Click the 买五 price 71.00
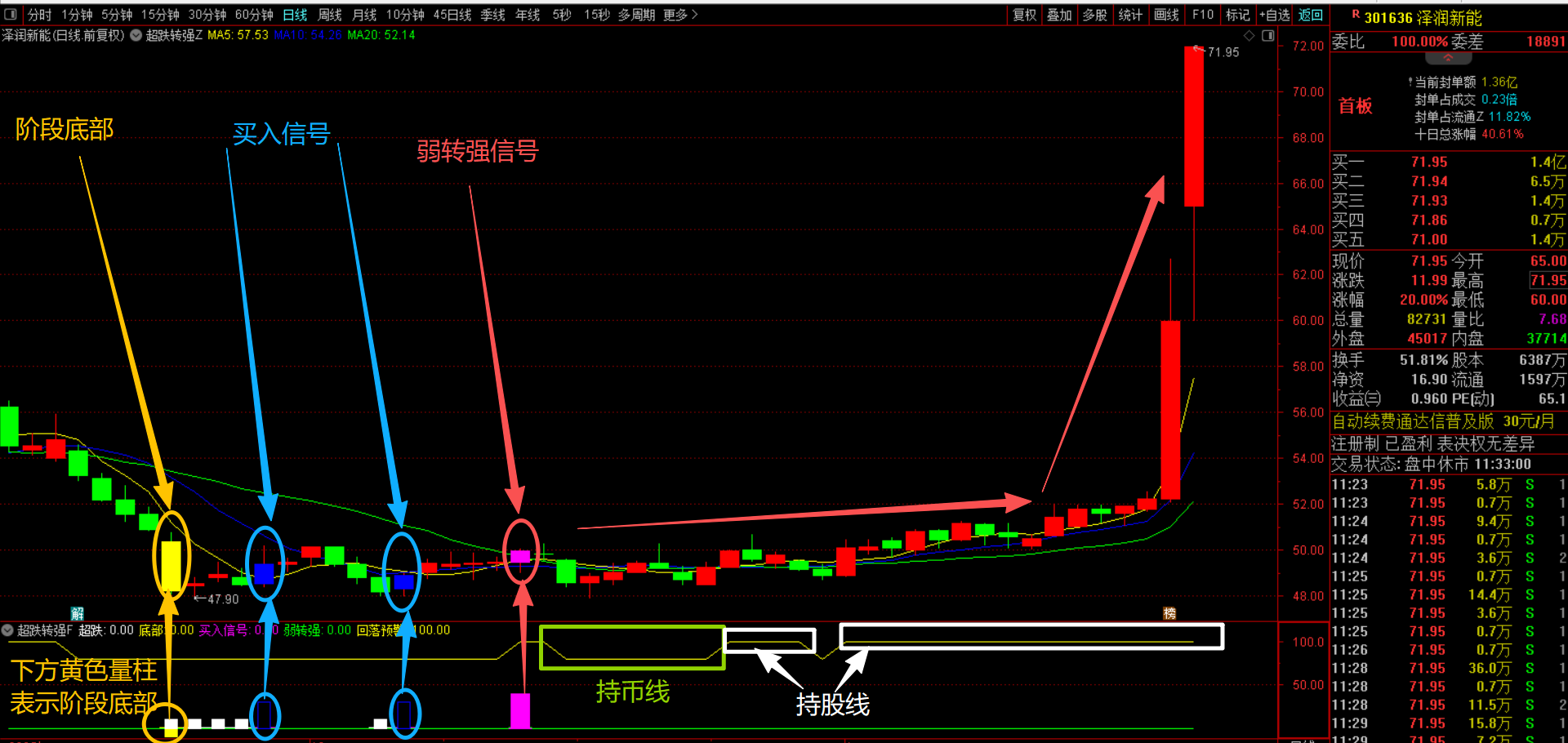Image resolution: width=1568 pixels, height=743 pixels. 1429,239
